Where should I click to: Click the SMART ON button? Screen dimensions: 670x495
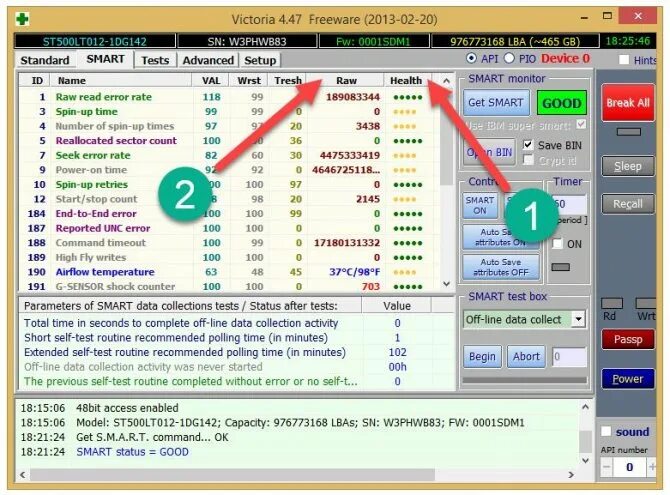[x=480, y=206]
